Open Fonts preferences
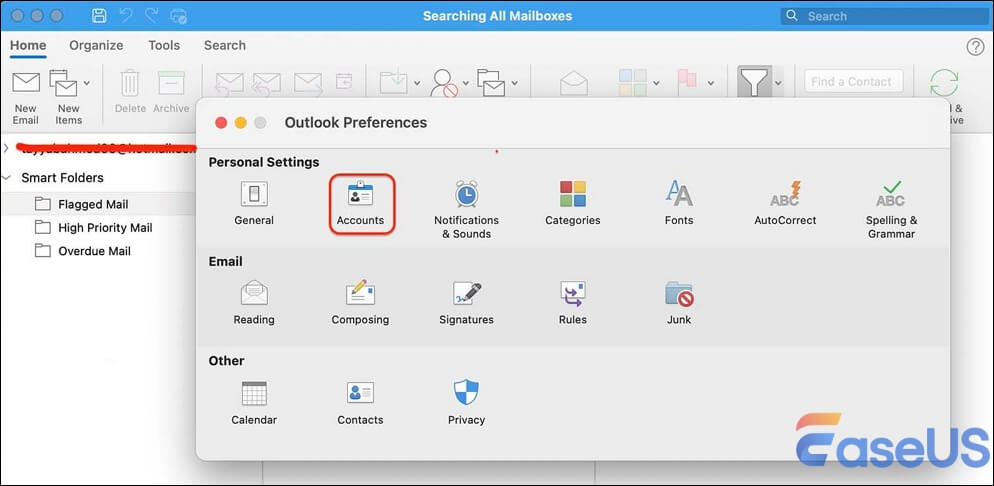 point(679,203)
